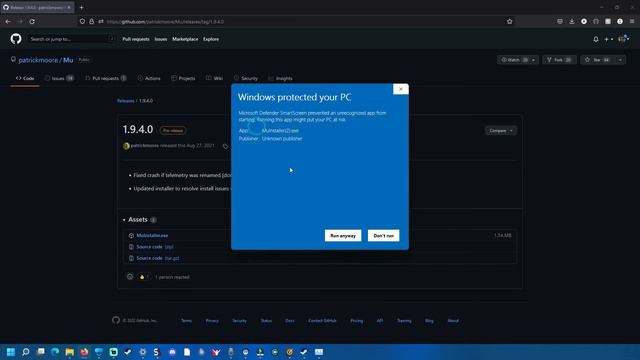Expand the Watch options arrow
The width and height of the screenshot is (640, 360).
[x=533, y=60]
